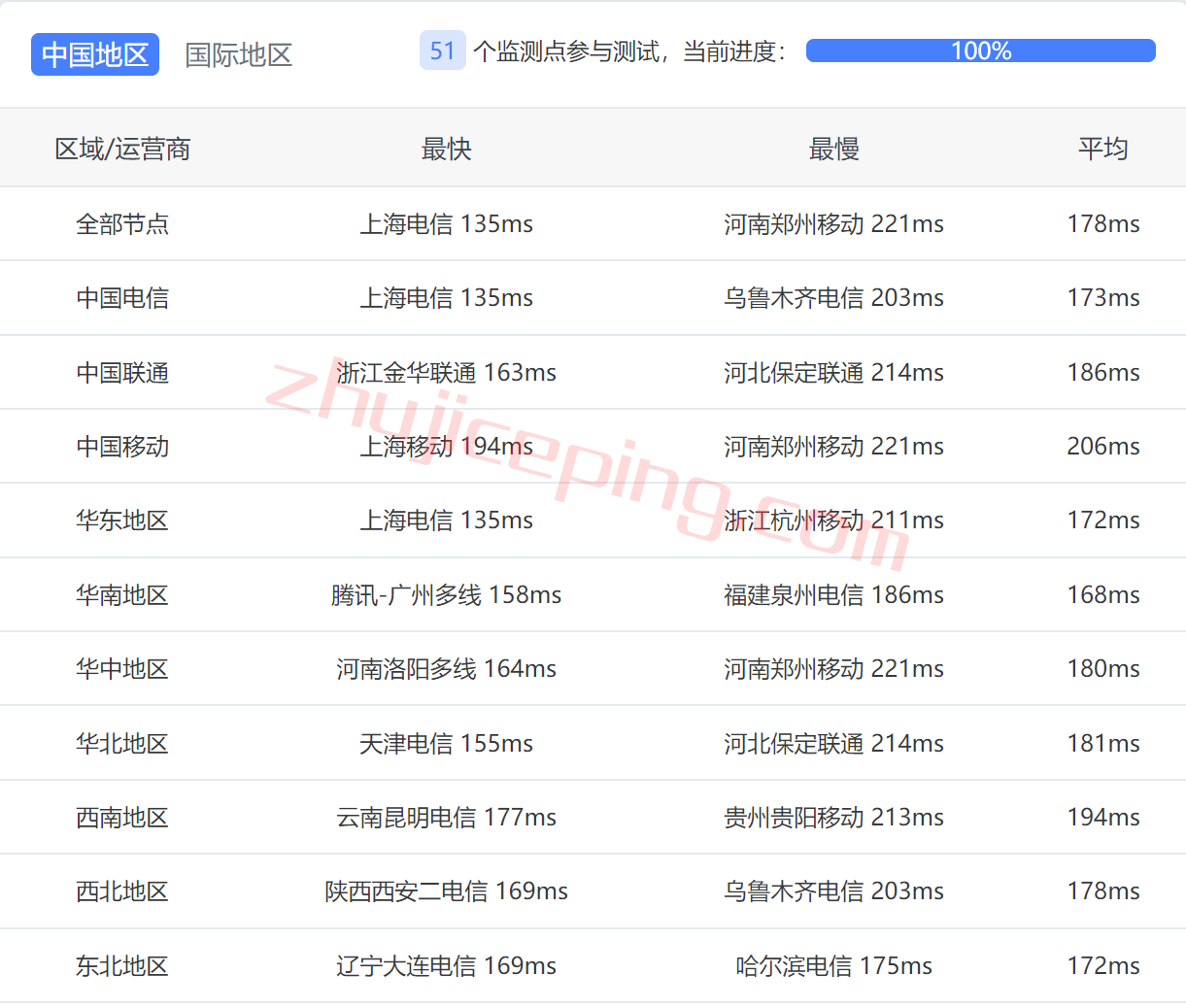Click 云南昆明电信 177ms cell
Screen dimensions: 1186x1008
click(x=447, y=818)
